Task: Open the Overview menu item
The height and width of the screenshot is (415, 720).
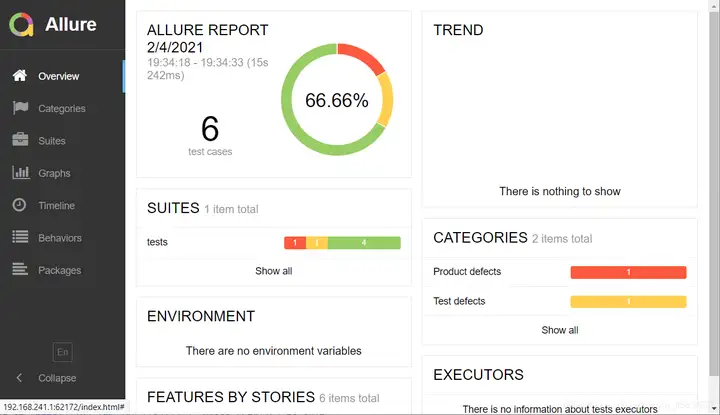Action: 62,76
